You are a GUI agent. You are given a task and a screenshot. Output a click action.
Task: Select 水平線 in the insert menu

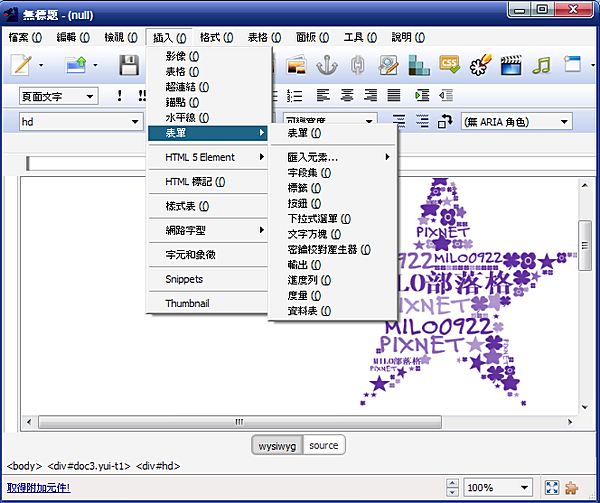pyautogui.click(x=207, y=117)
